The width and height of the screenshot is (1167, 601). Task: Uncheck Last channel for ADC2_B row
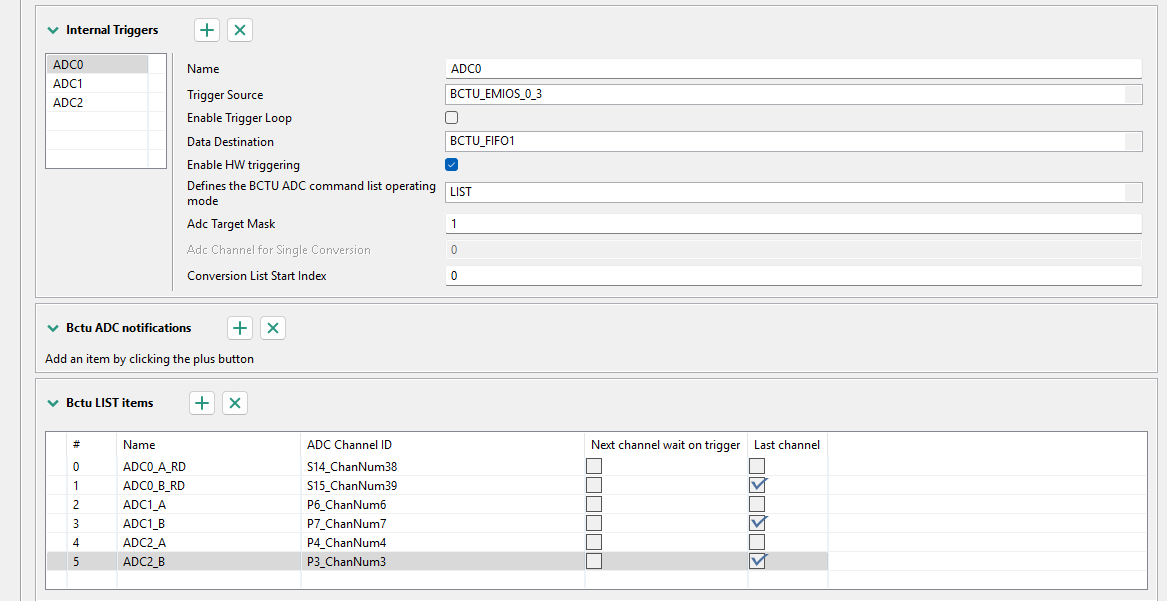757,561
